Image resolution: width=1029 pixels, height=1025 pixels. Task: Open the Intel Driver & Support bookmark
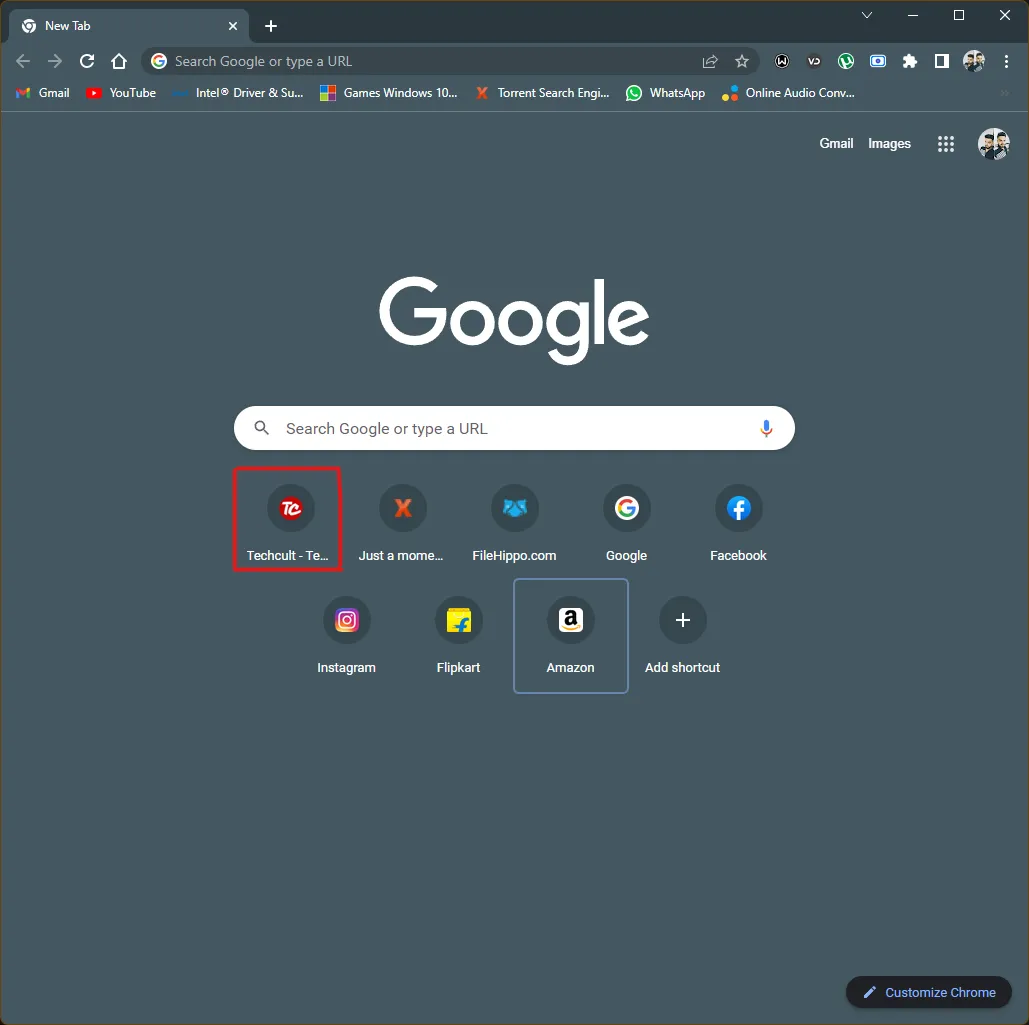pyautogui.click(x=238, y=93)
